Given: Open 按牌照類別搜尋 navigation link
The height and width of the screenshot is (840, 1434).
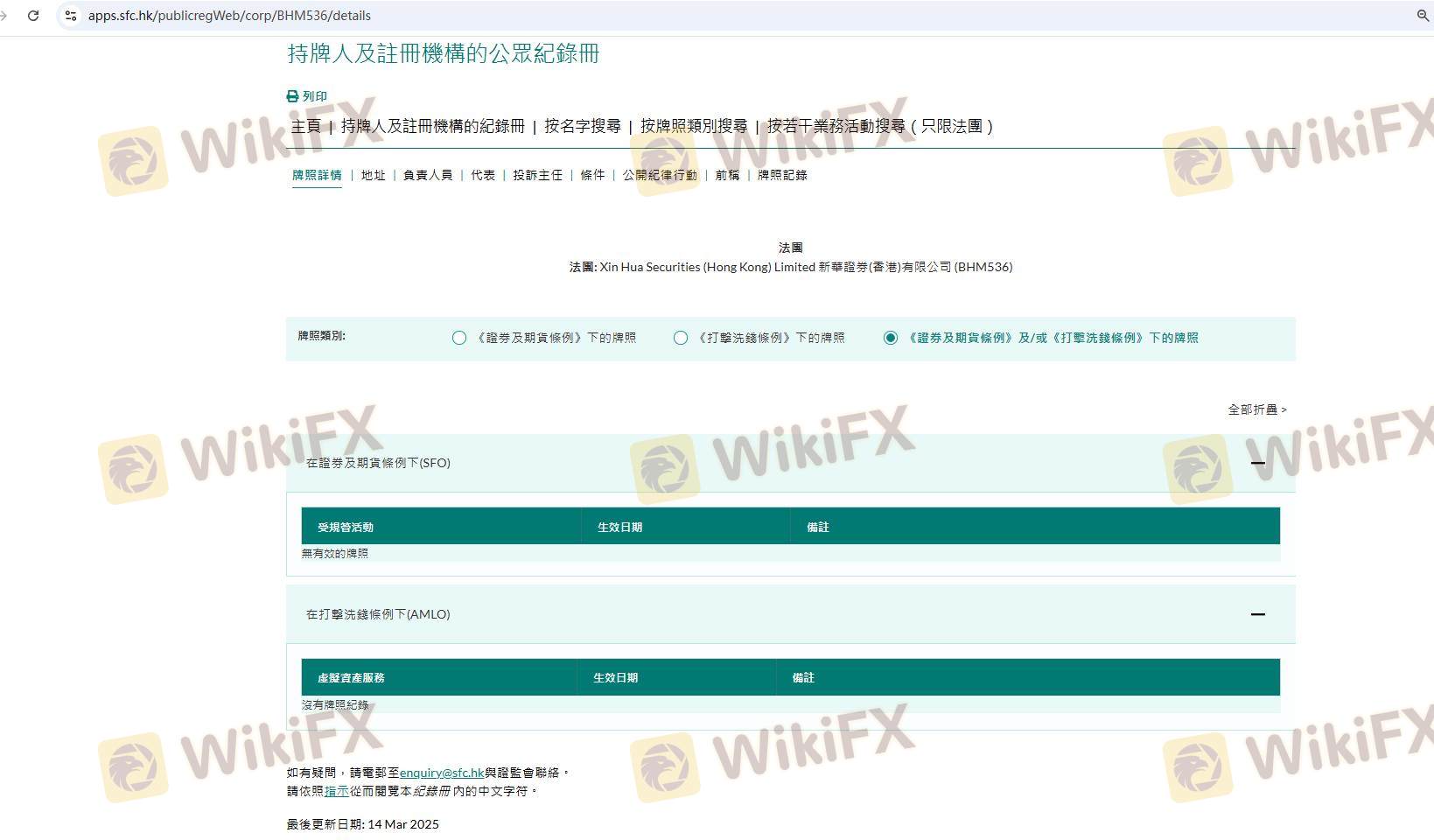Looking at the screenshot, I should (694, 126).
